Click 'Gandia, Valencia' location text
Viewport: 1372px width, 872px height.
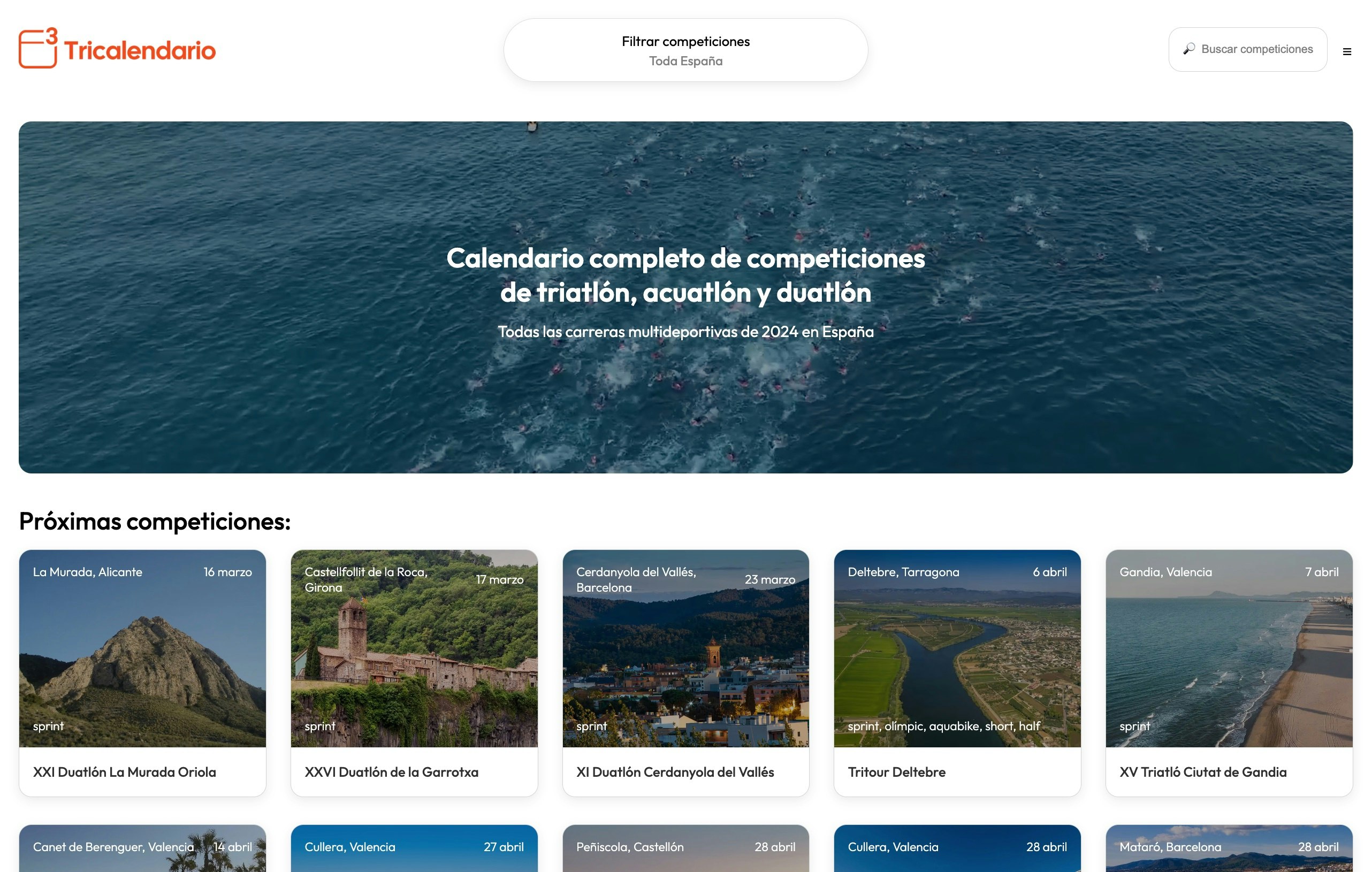click(1166, 572)
